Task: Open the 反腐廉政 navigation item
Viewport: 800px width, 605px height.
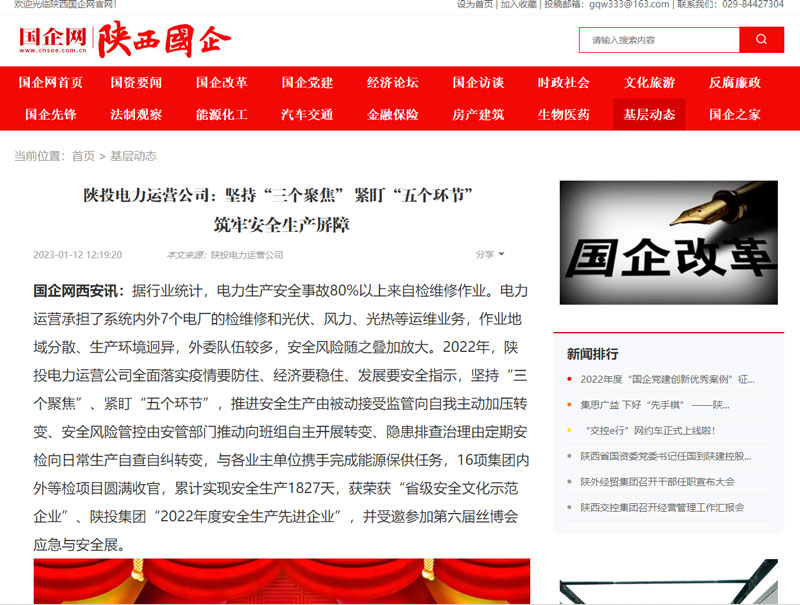Action: pos(735,82)
